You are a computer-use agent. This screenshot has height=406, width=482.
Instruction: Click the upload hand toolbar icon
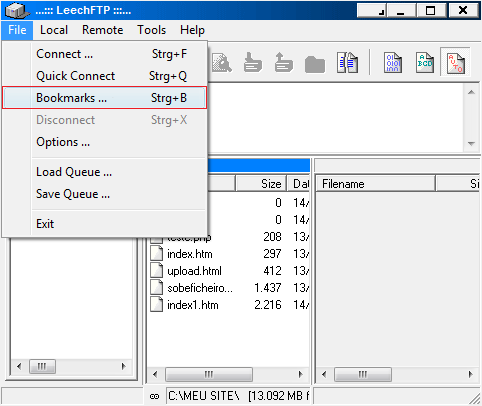pos(283,62)
